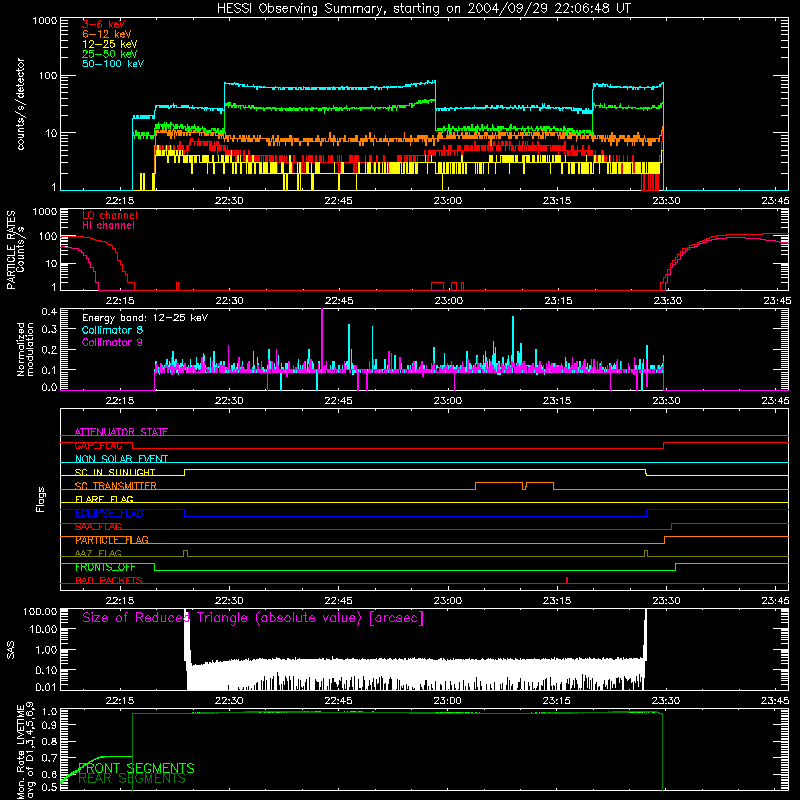Select the 25-50 keV legend label
800x800 pixels.
pyautogui.click(x=110, y=54)
